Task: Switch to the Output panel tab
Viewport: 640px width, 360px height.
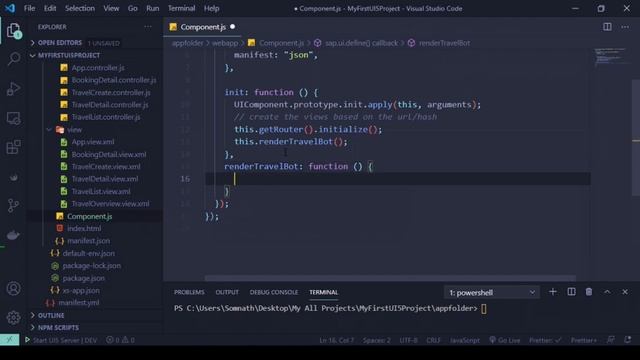Action: 227,292
